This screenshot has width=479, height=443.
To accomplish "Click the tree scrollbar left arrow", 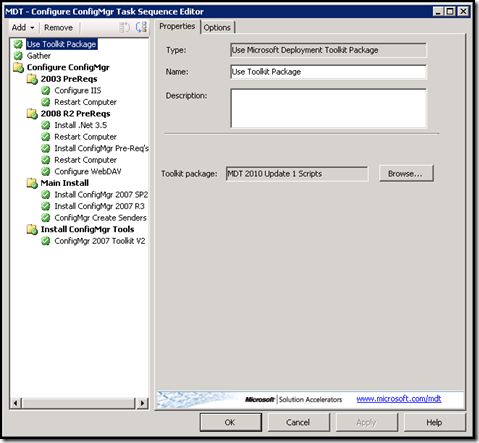I will (15, 403).
